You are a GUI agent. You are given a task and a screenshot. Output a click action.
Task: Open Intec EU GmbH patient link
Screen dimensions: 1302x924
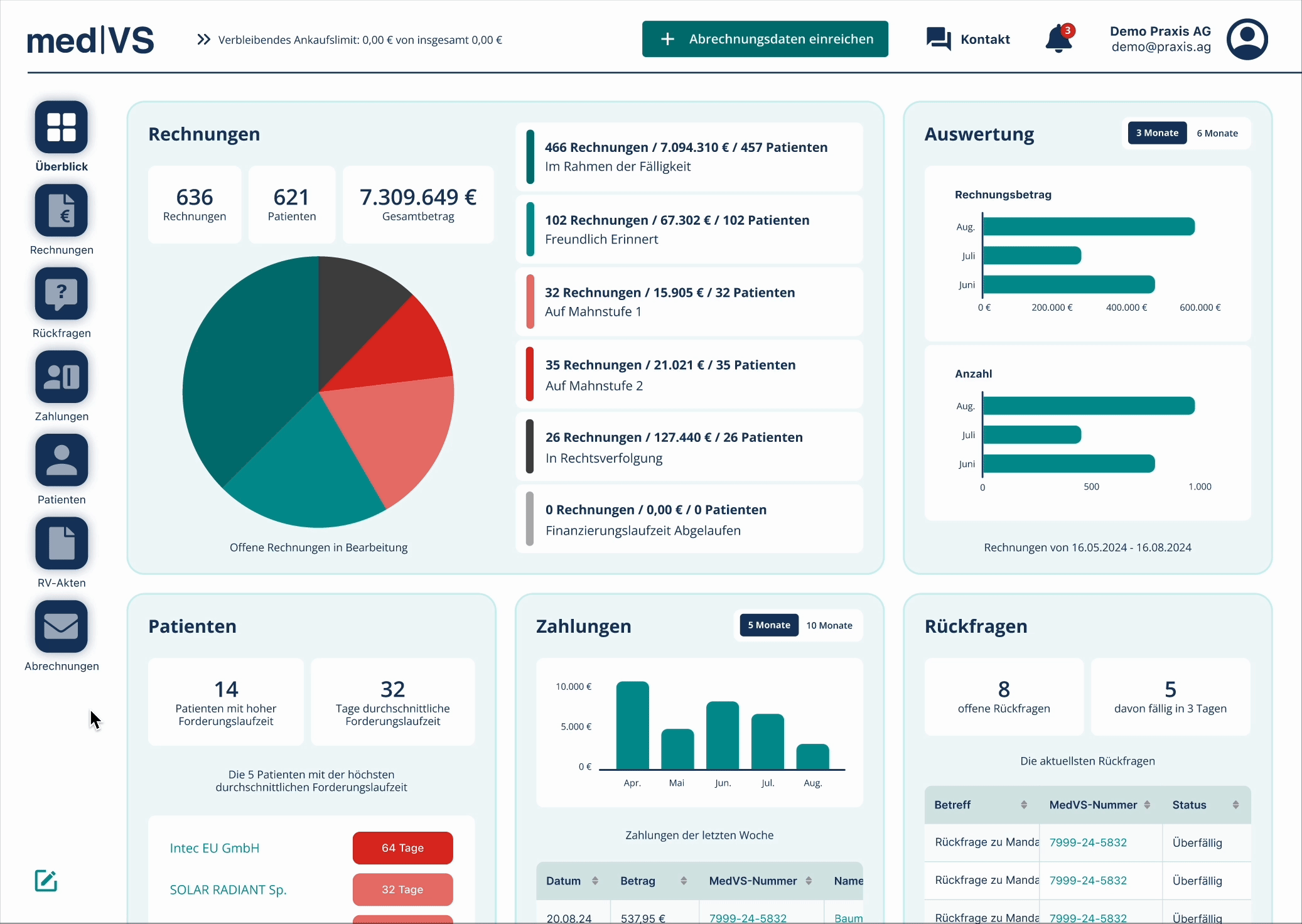214,848
